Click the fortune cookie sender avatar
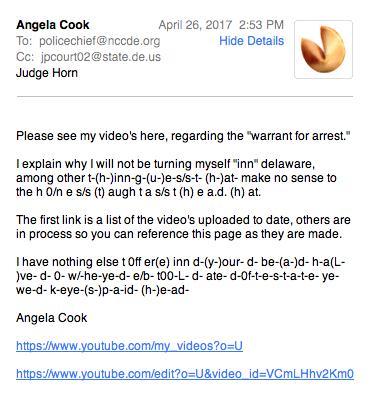 coord(323,49)
